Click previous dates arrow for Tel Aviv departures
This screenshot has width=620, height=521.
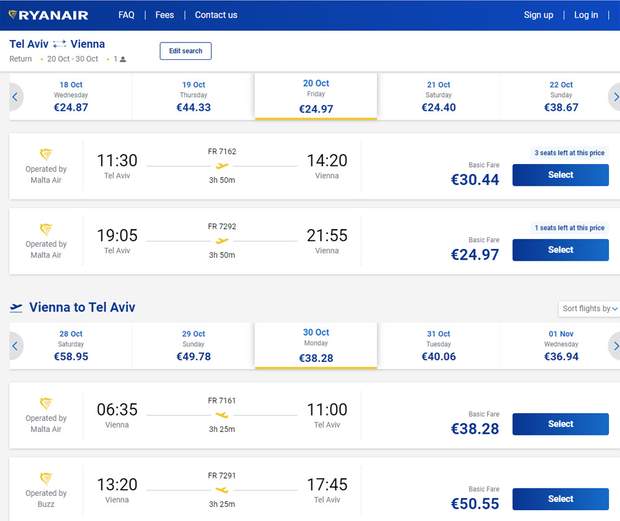tap(15, 97)
